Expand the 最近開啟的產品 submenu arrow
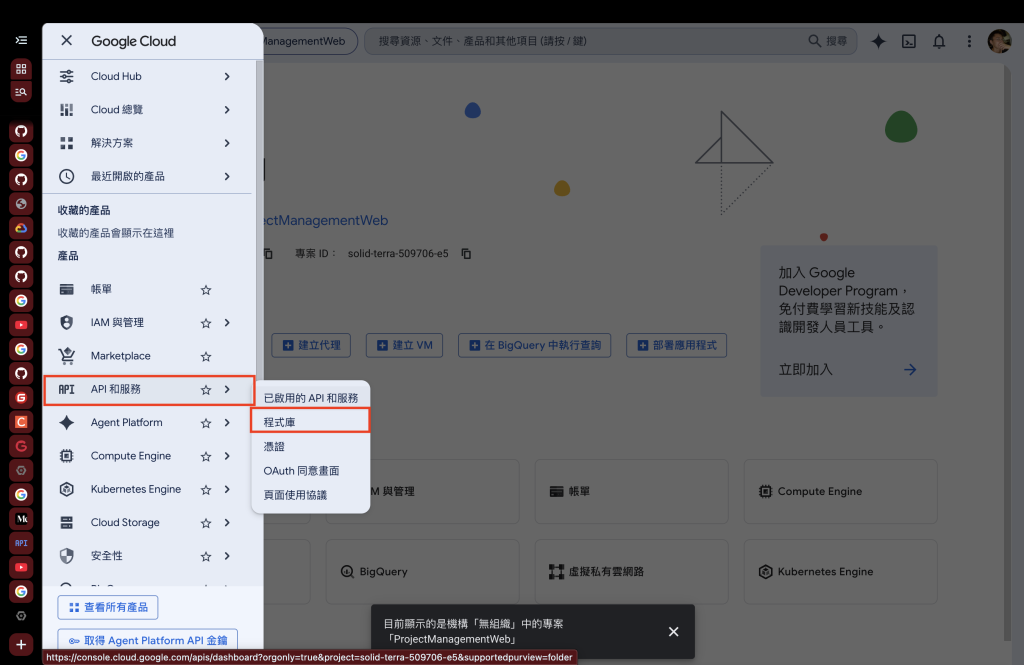The image size is (1024, 665). pyautogui.click(x=227, y=176)
